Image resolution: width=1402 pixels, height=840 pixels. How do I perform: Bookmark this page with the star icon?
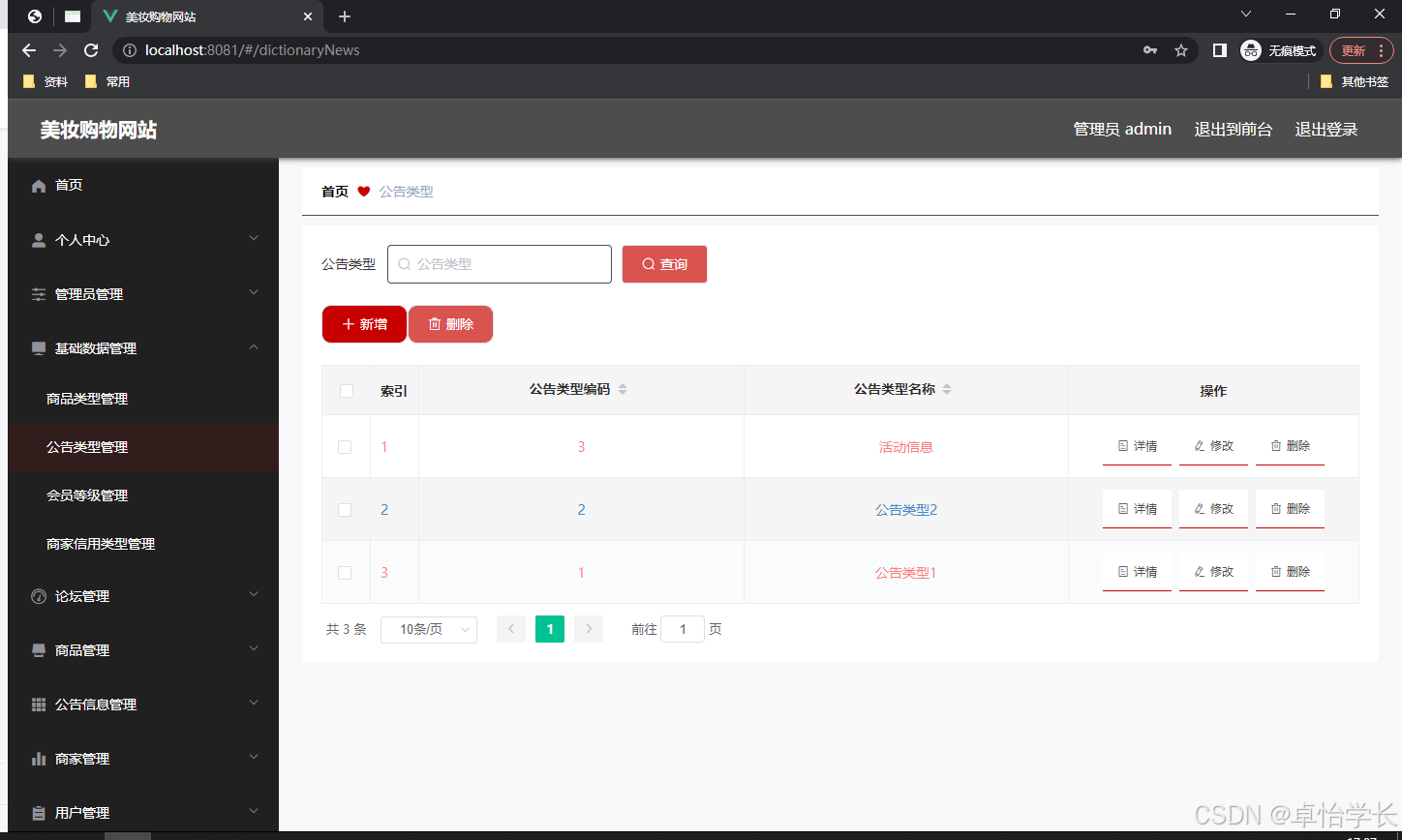[x=1181, y=50]
